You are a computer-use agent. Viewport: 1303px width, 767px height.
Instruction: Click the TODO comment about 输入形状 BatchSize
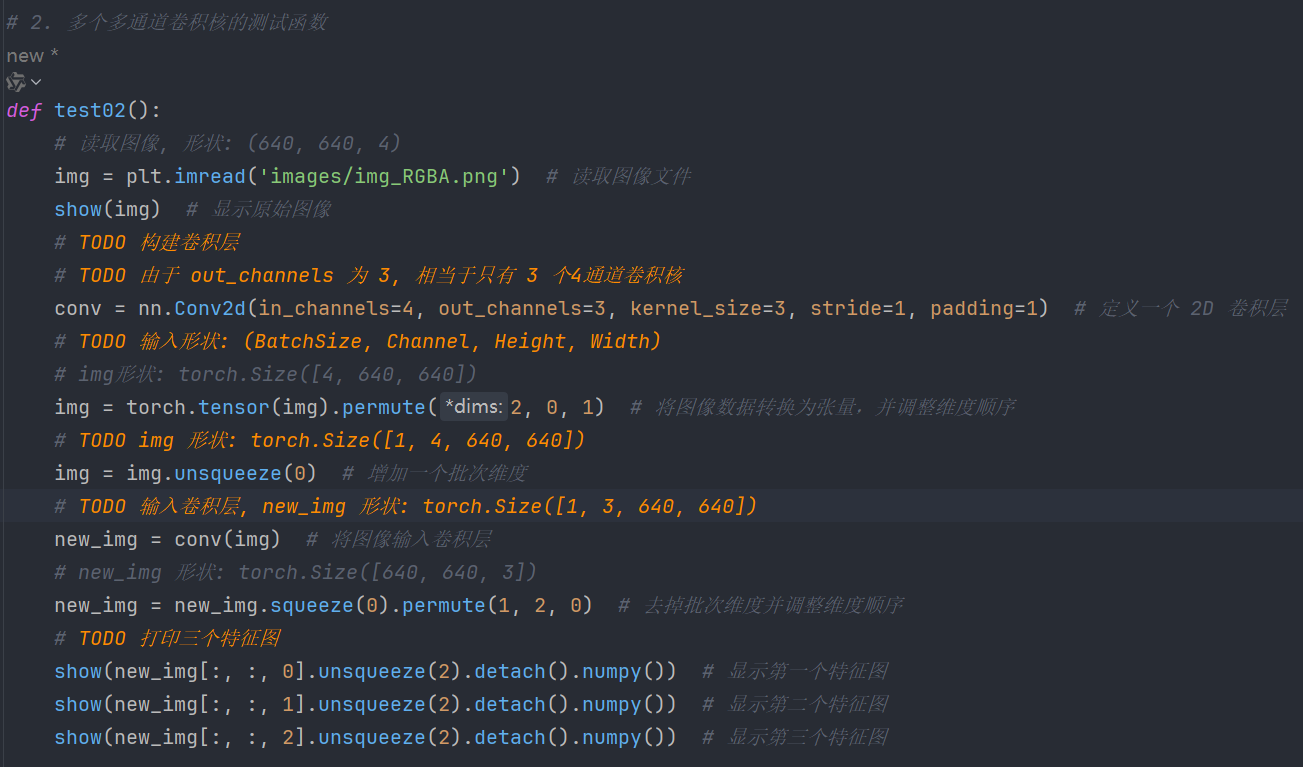coord(358,341)
